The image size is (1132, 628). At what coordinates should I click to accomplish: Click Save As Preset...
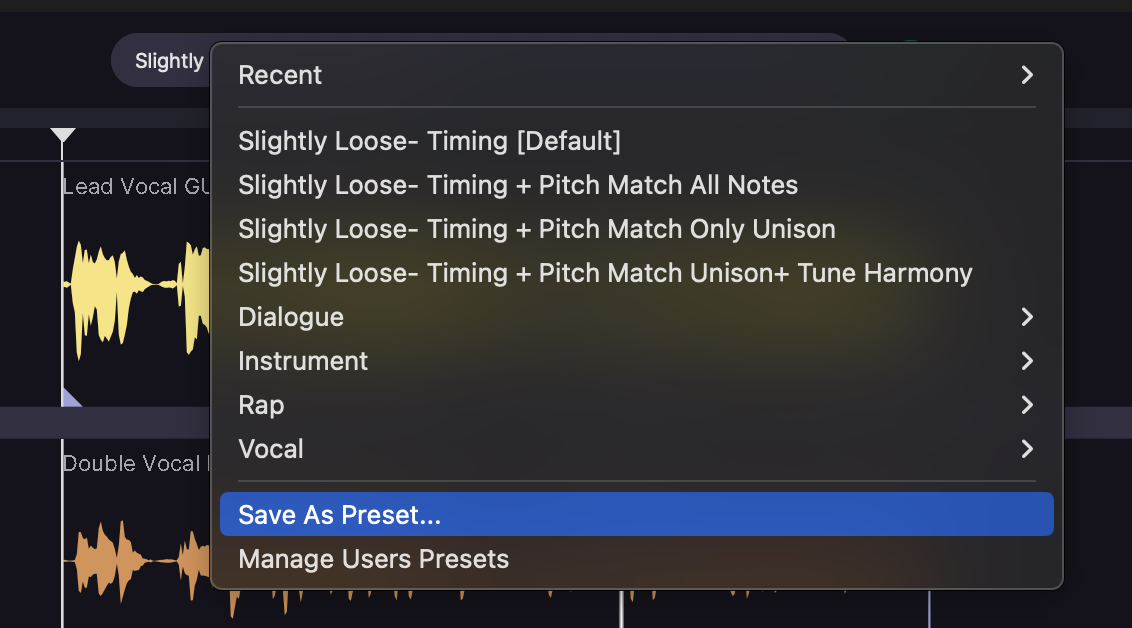click(339, 515)
